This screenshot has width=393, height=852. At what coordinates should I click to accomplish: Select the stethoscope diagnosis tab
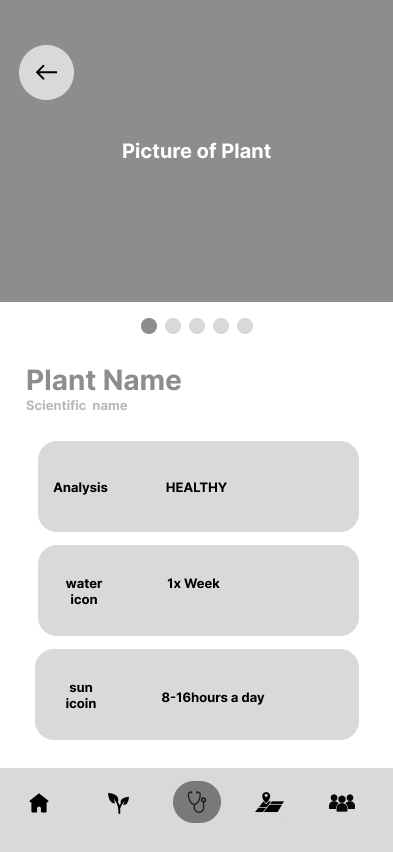(x=197, y=802)
